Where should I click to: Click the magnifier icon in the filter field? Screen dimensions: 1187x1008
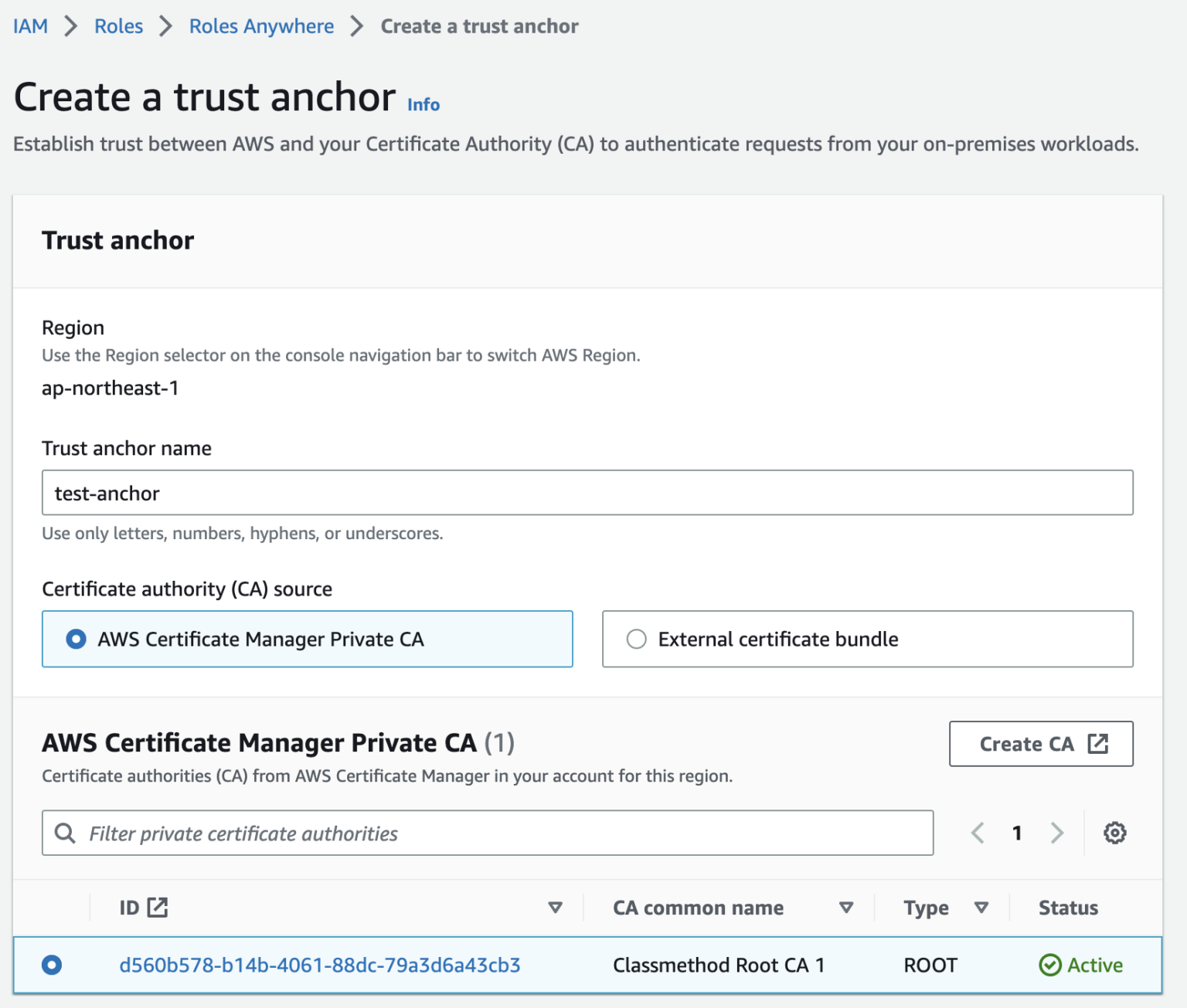(x=65, y=833)
